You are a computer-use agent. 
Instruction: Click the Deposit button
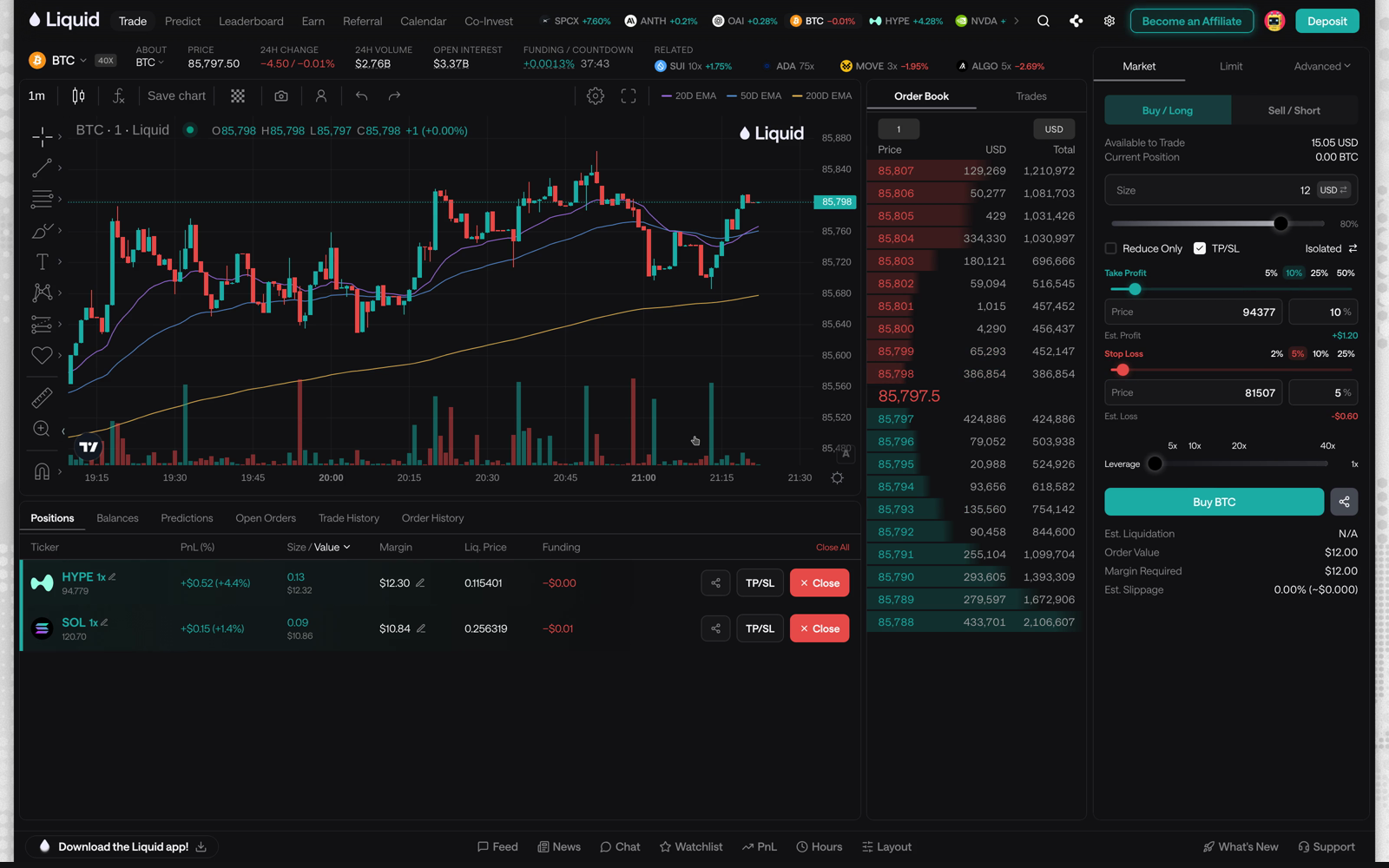pyautogui.click(x=1327, y=21)
